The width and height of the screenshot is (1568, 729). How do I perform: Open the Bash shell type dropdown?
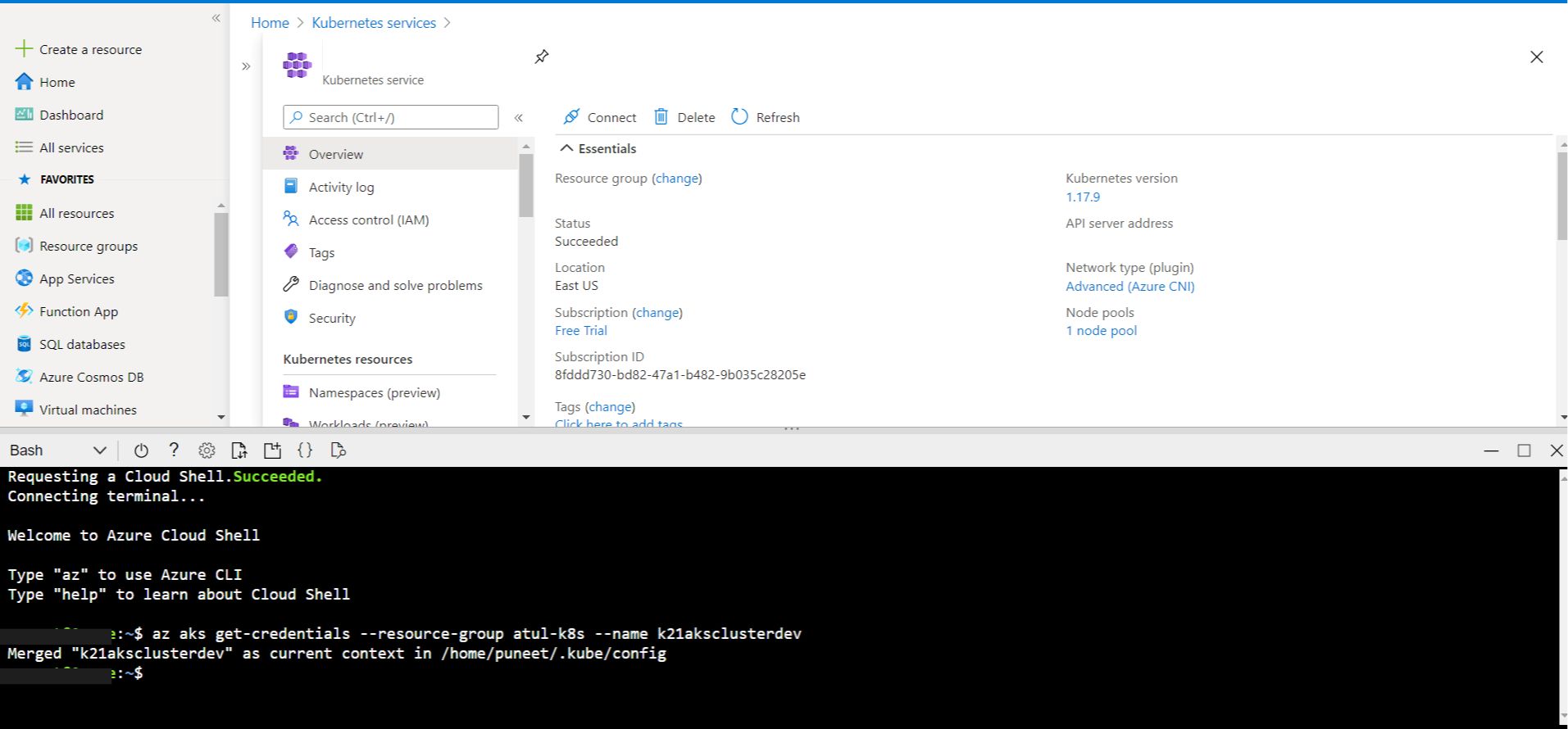[58, 450]
